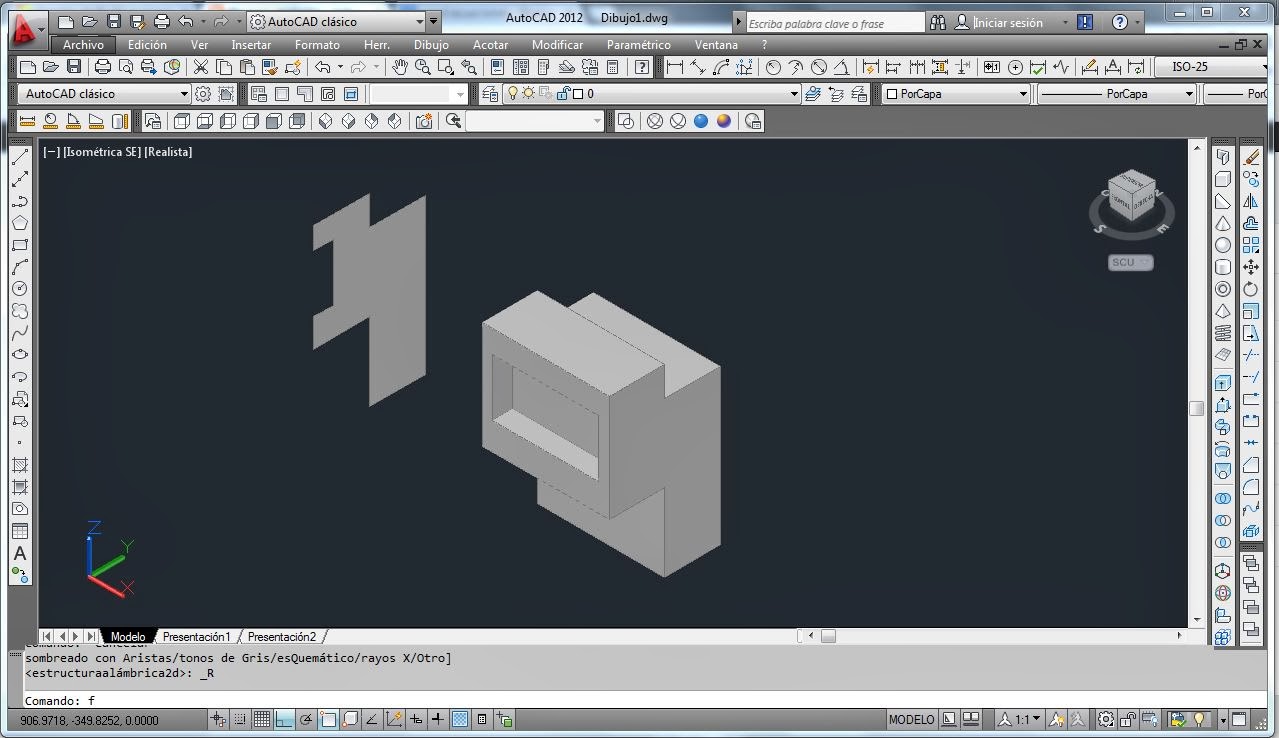
Task: Switch to the Presentación1 tab
Action: tap(196, 636)
